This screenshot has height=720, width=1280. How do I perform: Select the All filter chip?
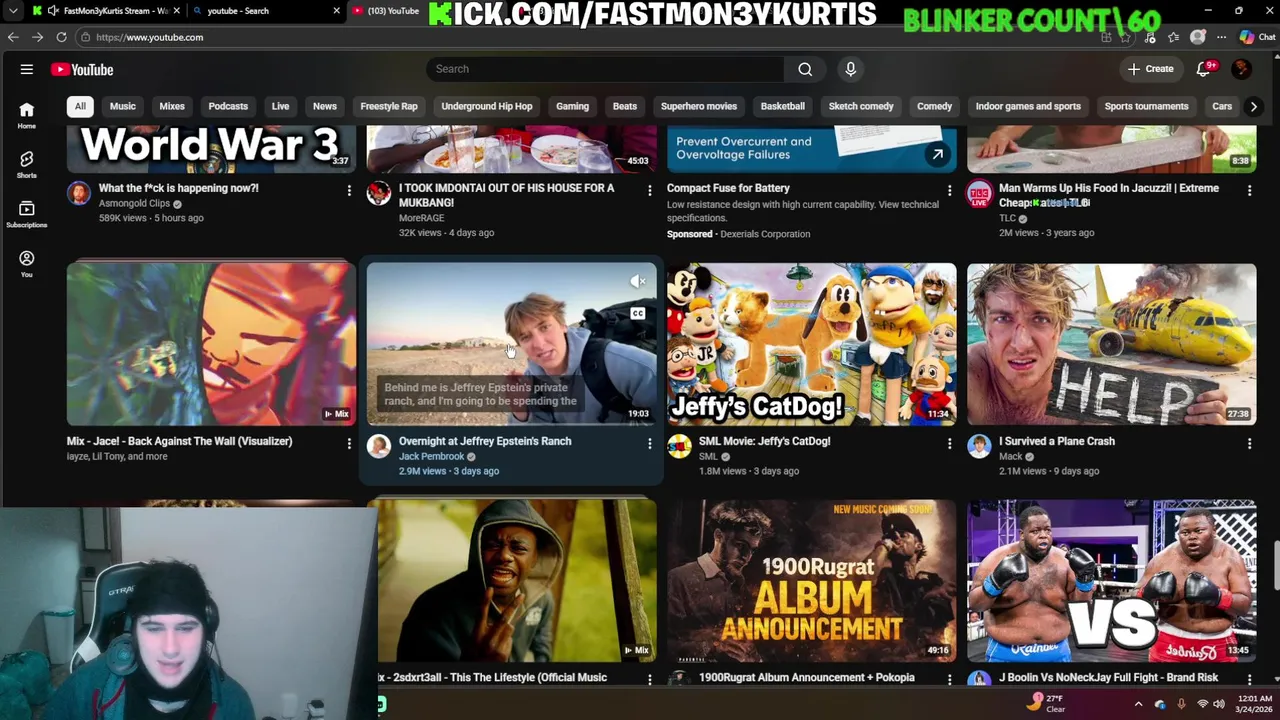80,106
